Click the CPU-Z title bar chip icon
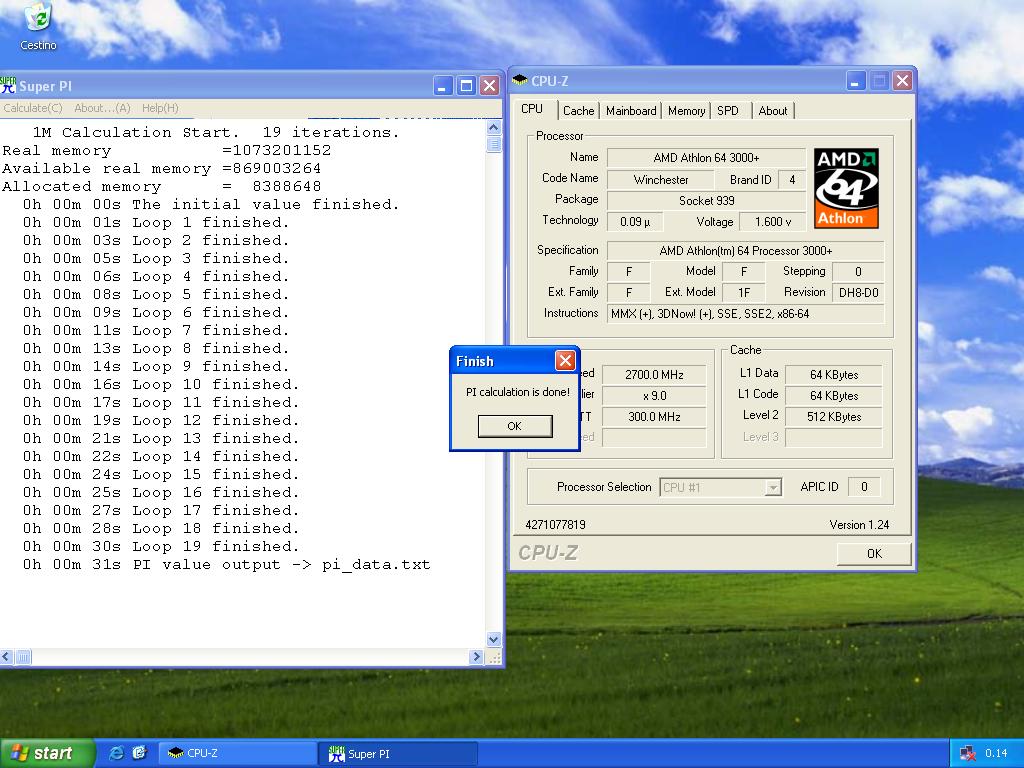The height and width of the screenshot is (768, 1024). [x=520, y=80]
